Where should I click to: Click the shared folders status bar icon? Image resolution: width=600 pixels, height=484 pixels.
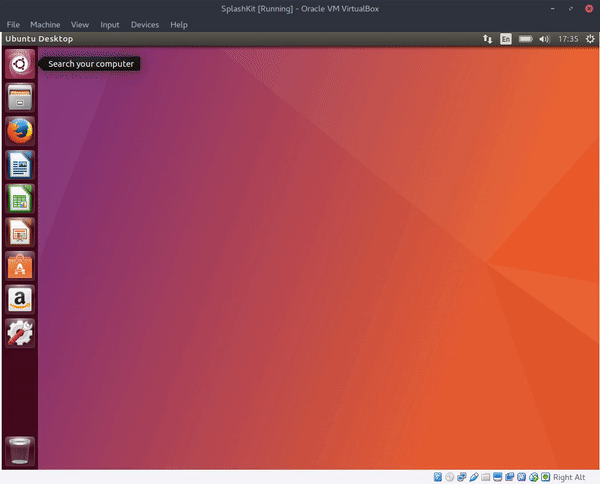(486, 477)
